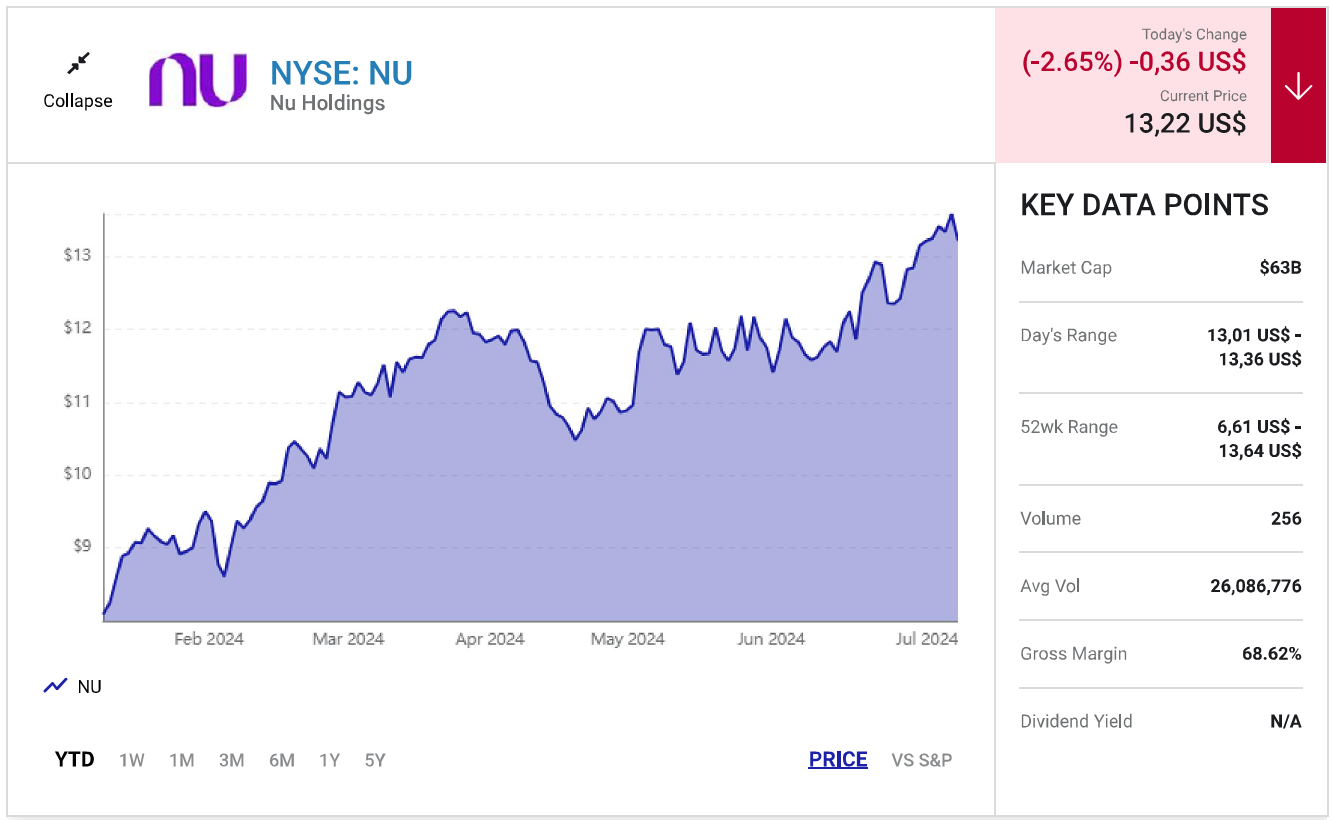Select the 1W time range
Image resolution: width=1332 pixels, height=820 pixels.
pyautogui.click(x=132, y=760)
